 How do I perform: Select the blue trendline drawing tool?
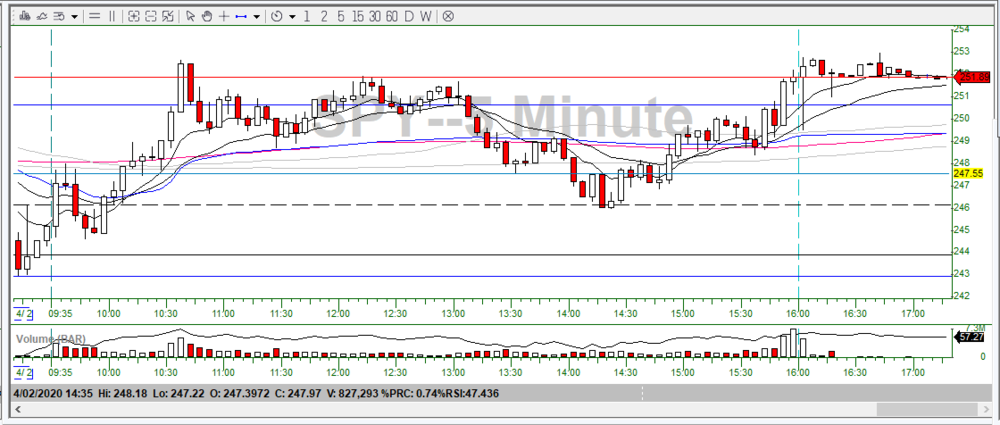(240, 16)
